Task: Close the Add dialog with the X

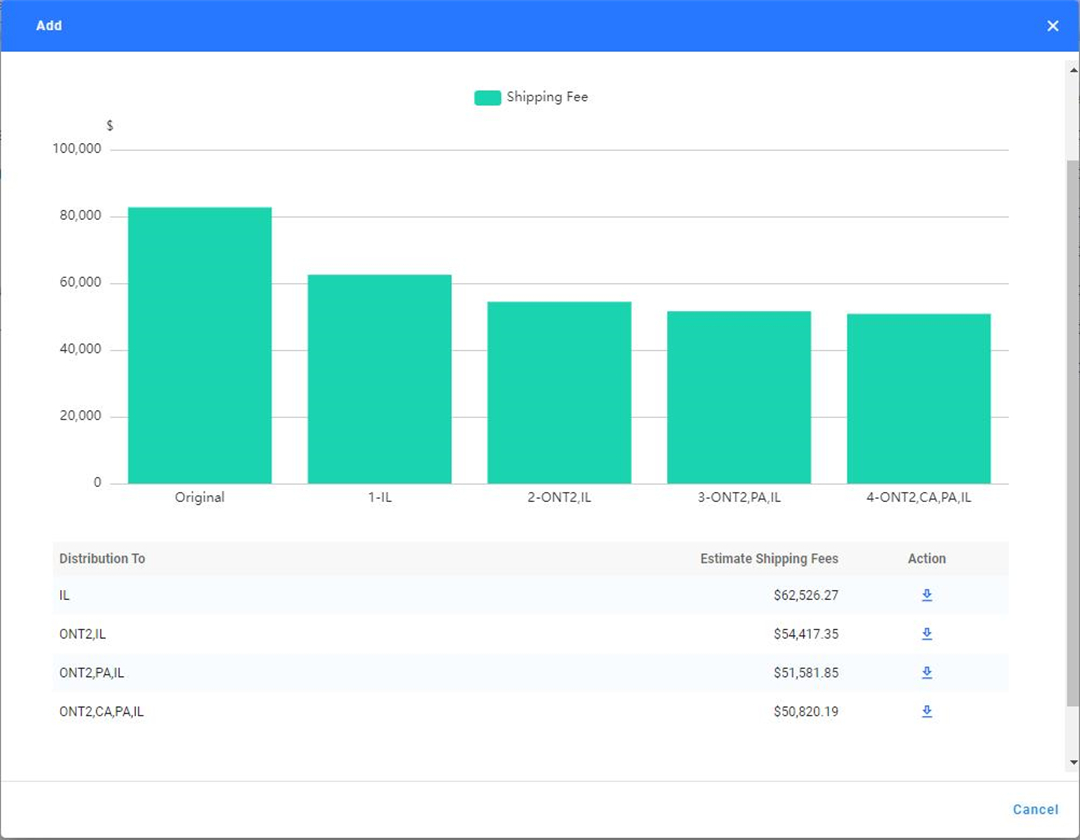Action: tap(1052, 26)
